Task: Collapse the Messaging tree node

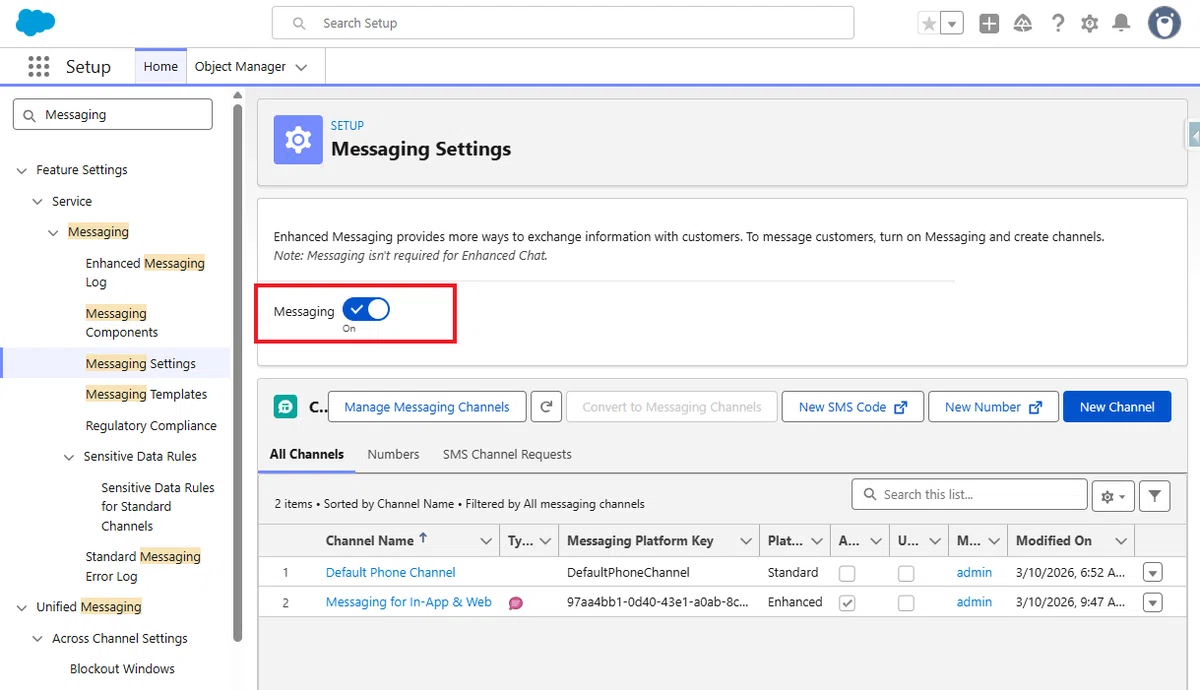Action: pos(54,233)
